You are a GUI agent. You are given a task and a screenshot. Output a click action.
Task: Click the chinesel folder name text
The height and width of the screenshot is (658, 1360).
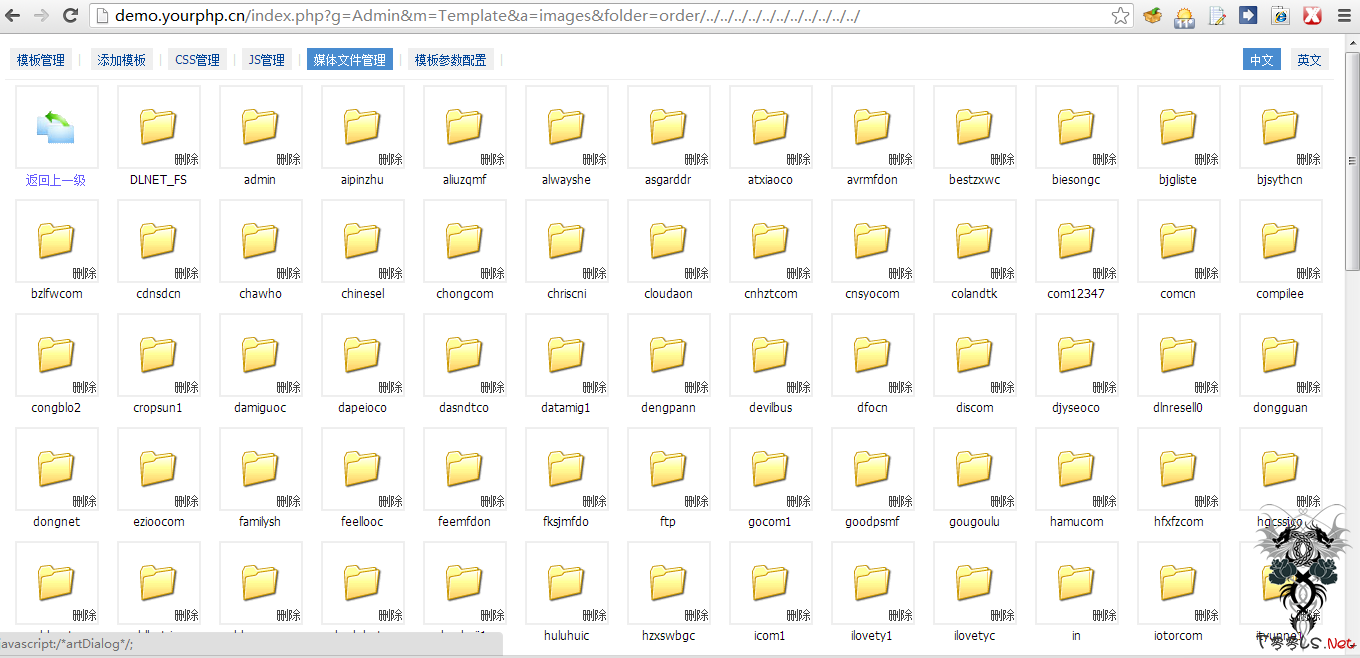point(362,294)
